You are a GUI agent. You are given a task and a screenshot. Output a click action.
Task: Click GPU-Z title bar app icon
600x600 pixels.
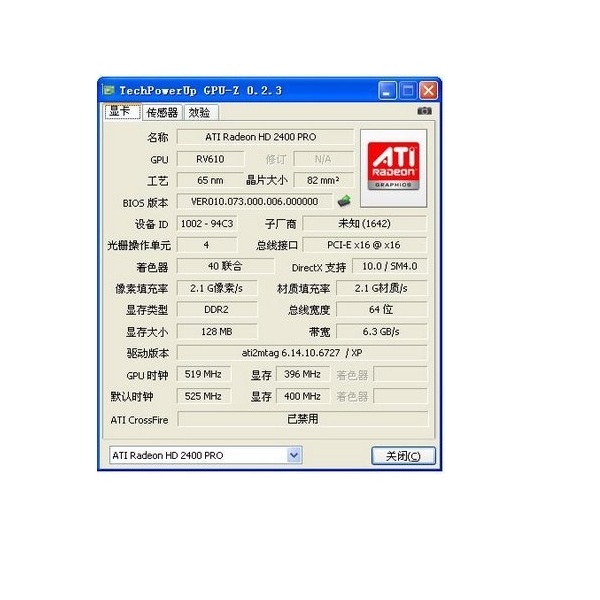pos(108,90)
